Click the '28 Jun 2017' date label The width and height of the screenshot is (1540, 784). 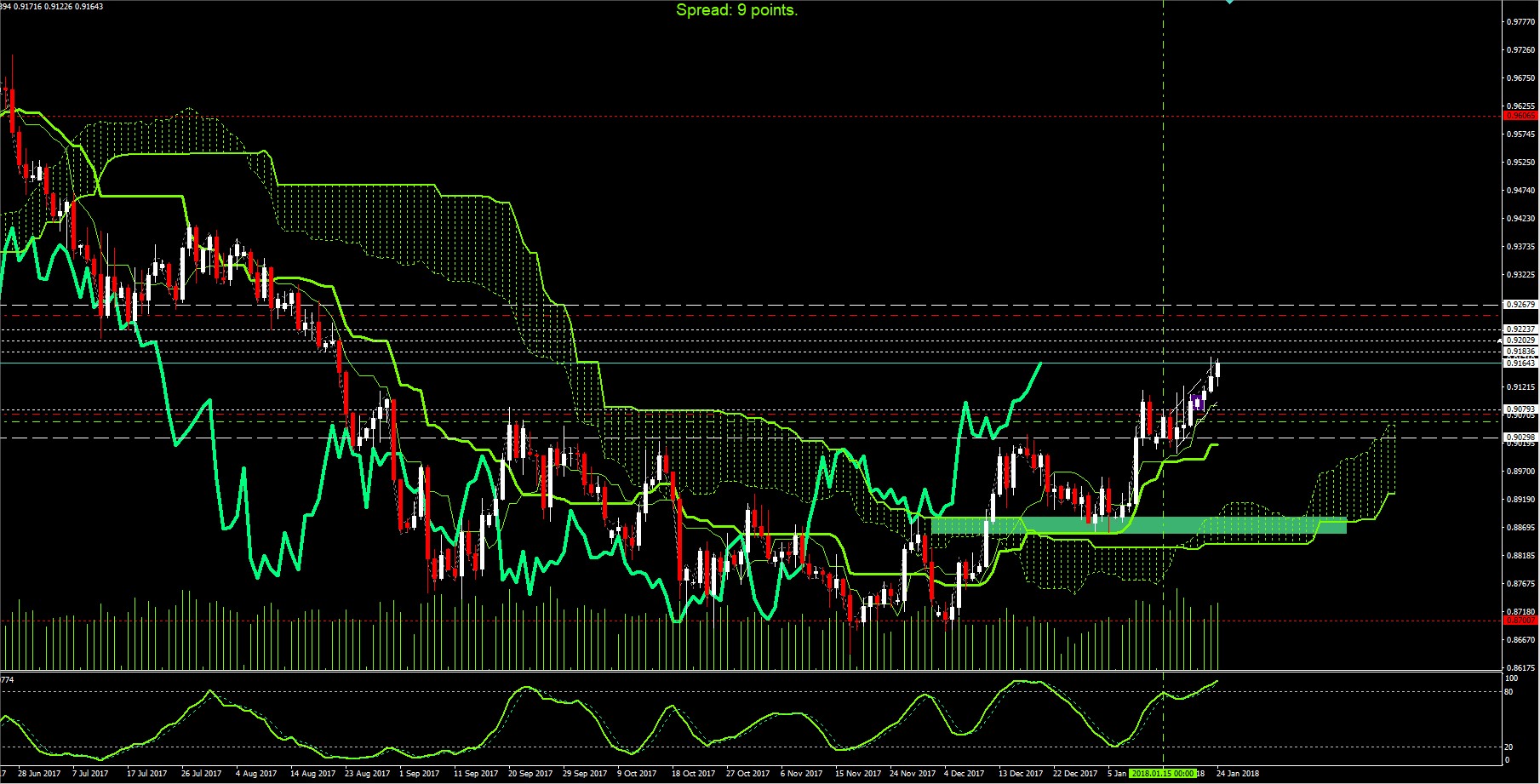click(39, 774)
